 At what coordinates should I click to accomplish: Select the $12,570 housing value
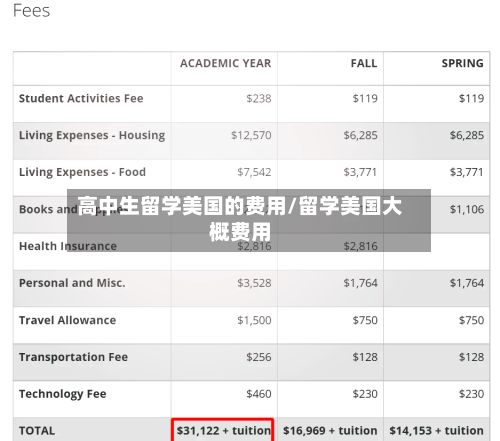coord(251,136)
